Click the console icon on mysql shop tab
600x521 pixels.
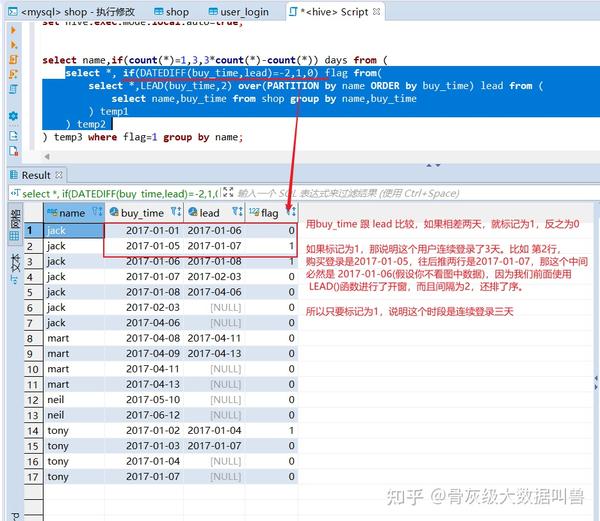pos(13,12)
